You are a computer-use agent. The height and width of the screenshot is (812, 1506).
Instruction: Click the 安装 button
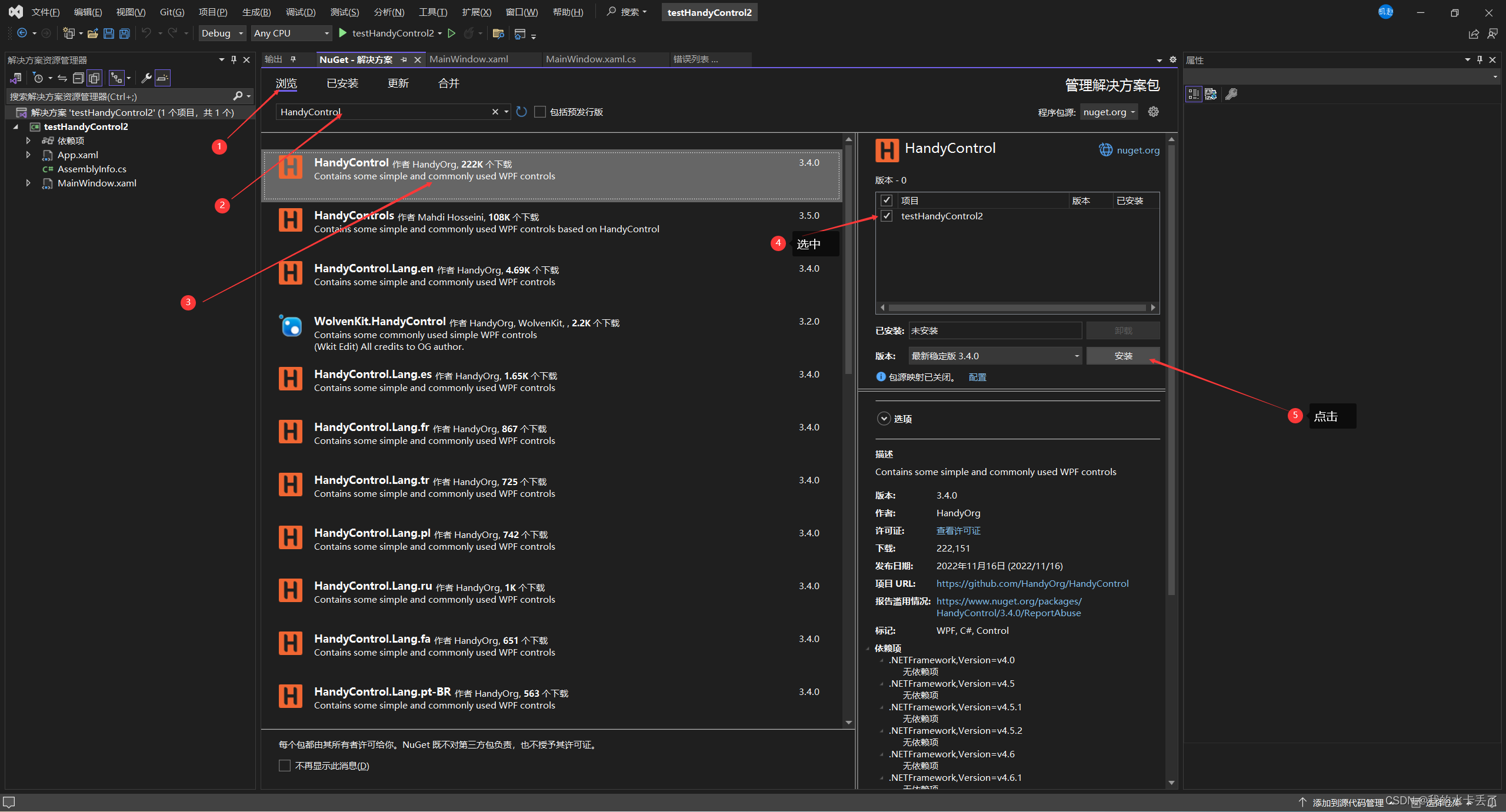click(1122, 356)
